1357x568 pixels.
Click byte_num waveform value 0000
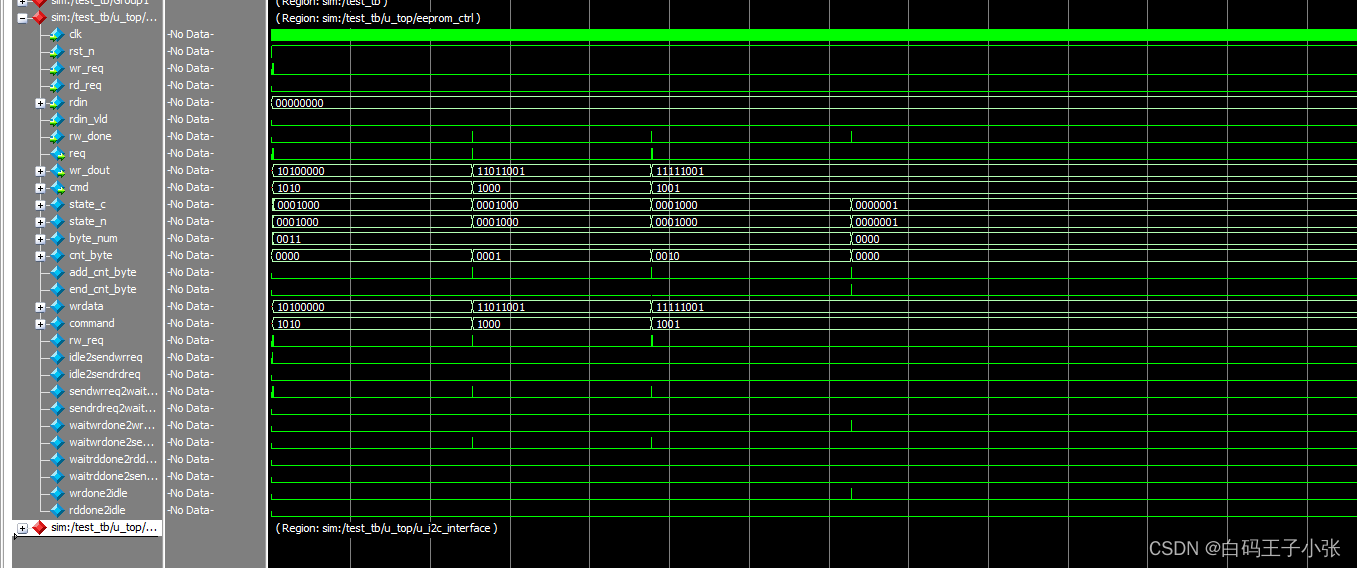coord(868,239)
